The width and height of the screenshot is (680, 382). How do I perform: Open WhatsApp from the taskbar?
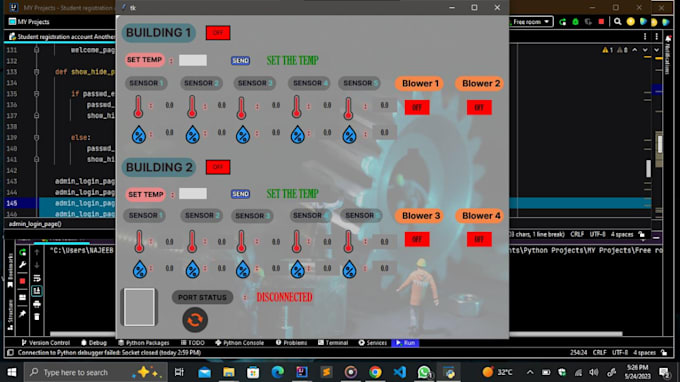(424, 372)
